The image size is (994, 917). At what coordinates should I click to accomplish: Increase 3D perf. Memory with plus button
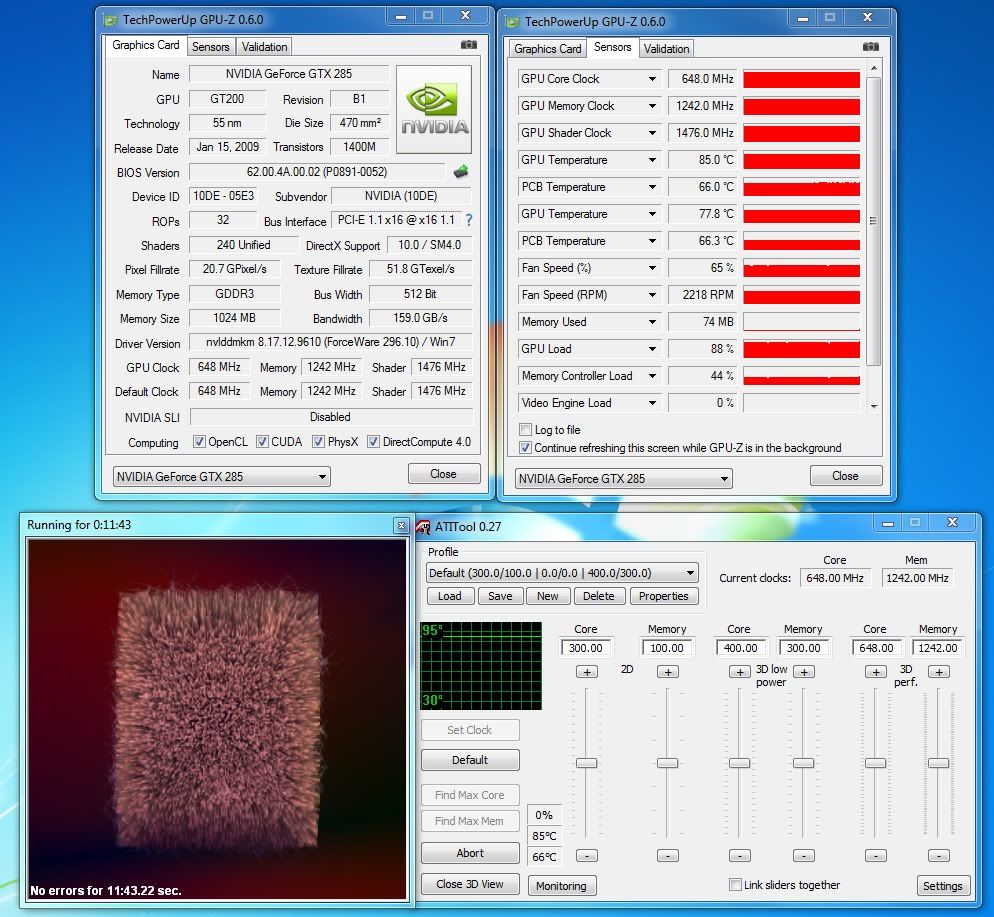939,672
